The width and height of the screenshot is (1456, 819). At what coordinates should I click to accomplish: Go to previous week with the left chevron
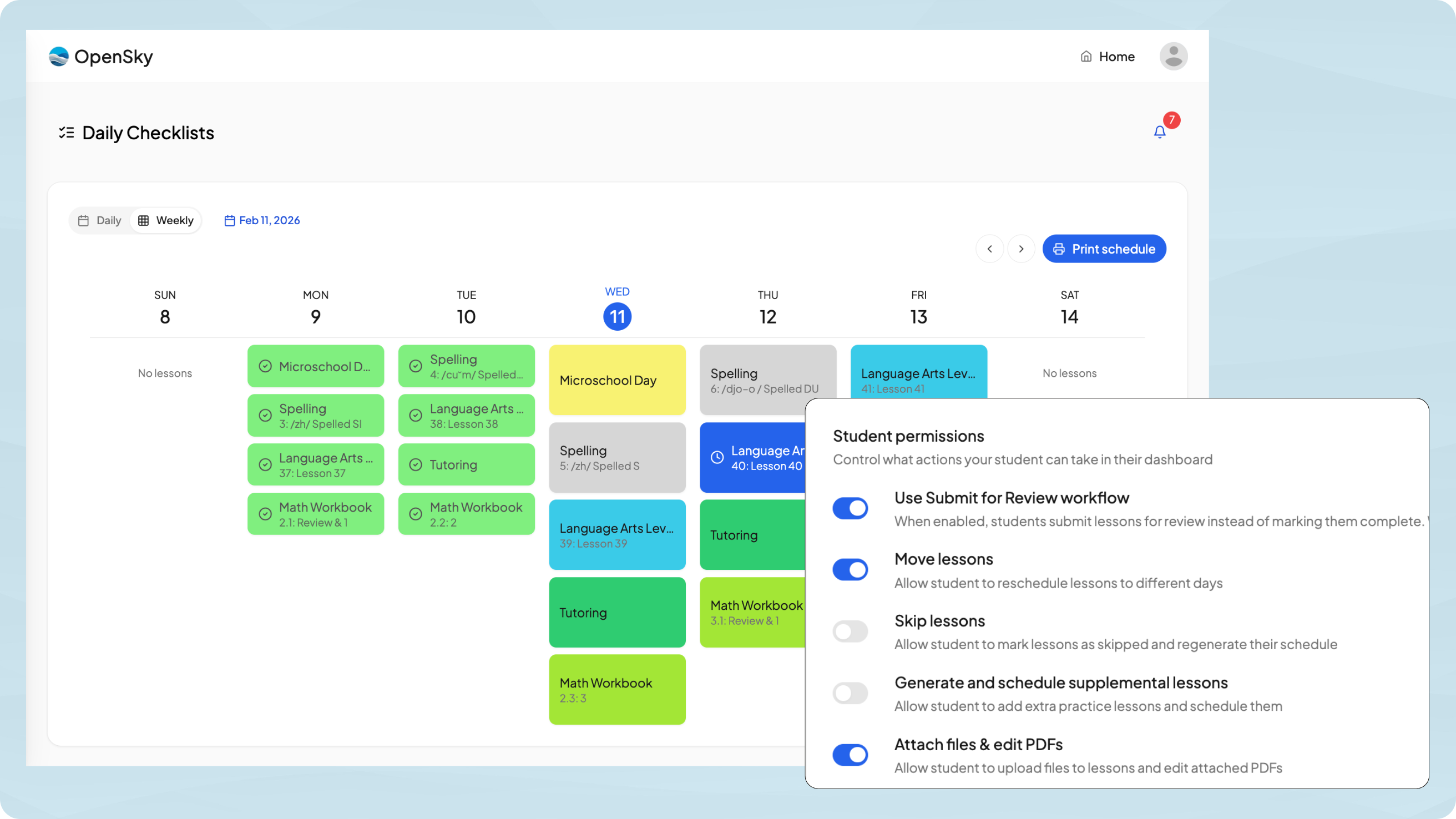[990, 249]
